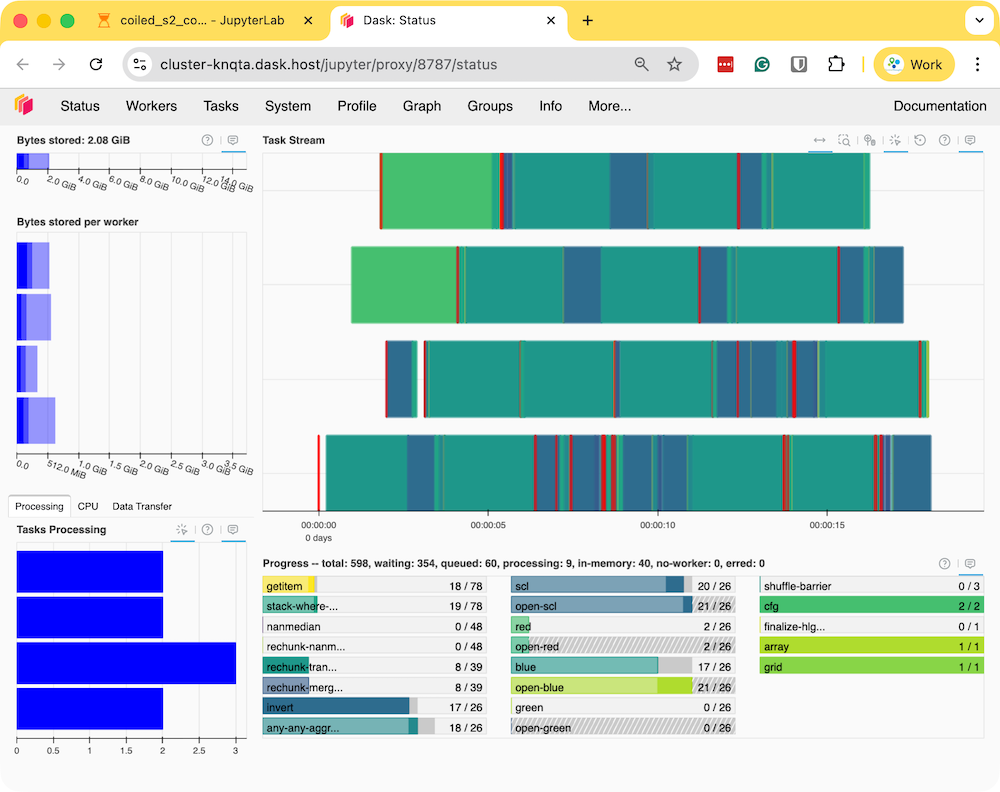Bookmark this page with the star icon
This screenshot has height=792, width=1000.
[675, 64]
